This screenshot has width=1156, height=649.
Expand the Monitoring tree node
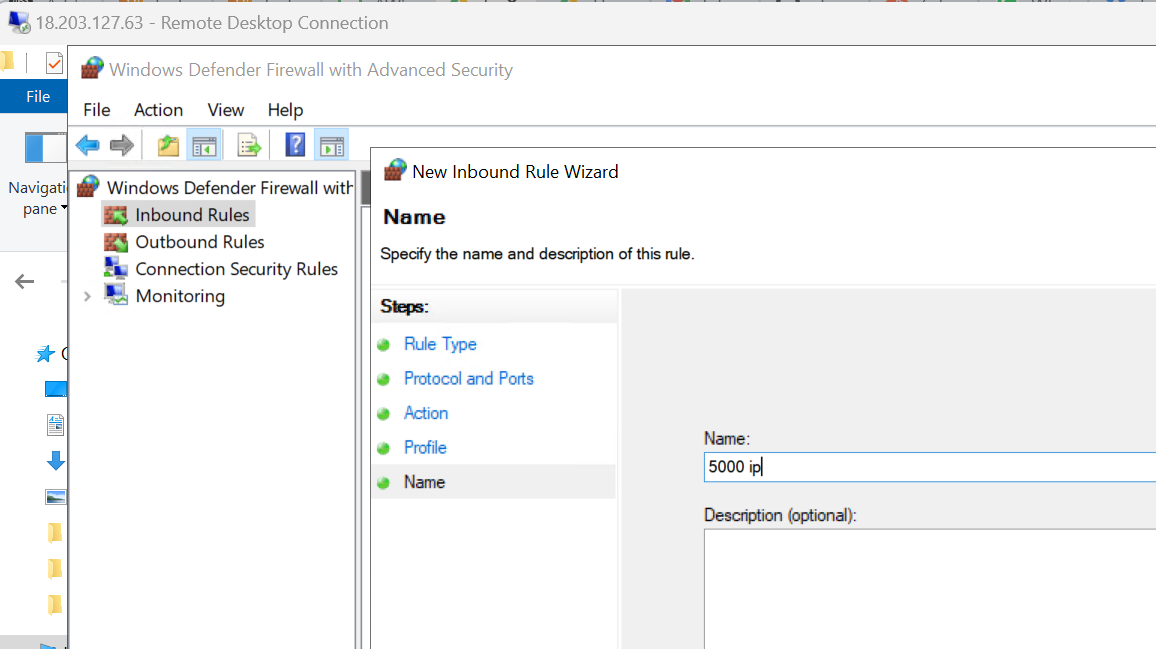87,296
